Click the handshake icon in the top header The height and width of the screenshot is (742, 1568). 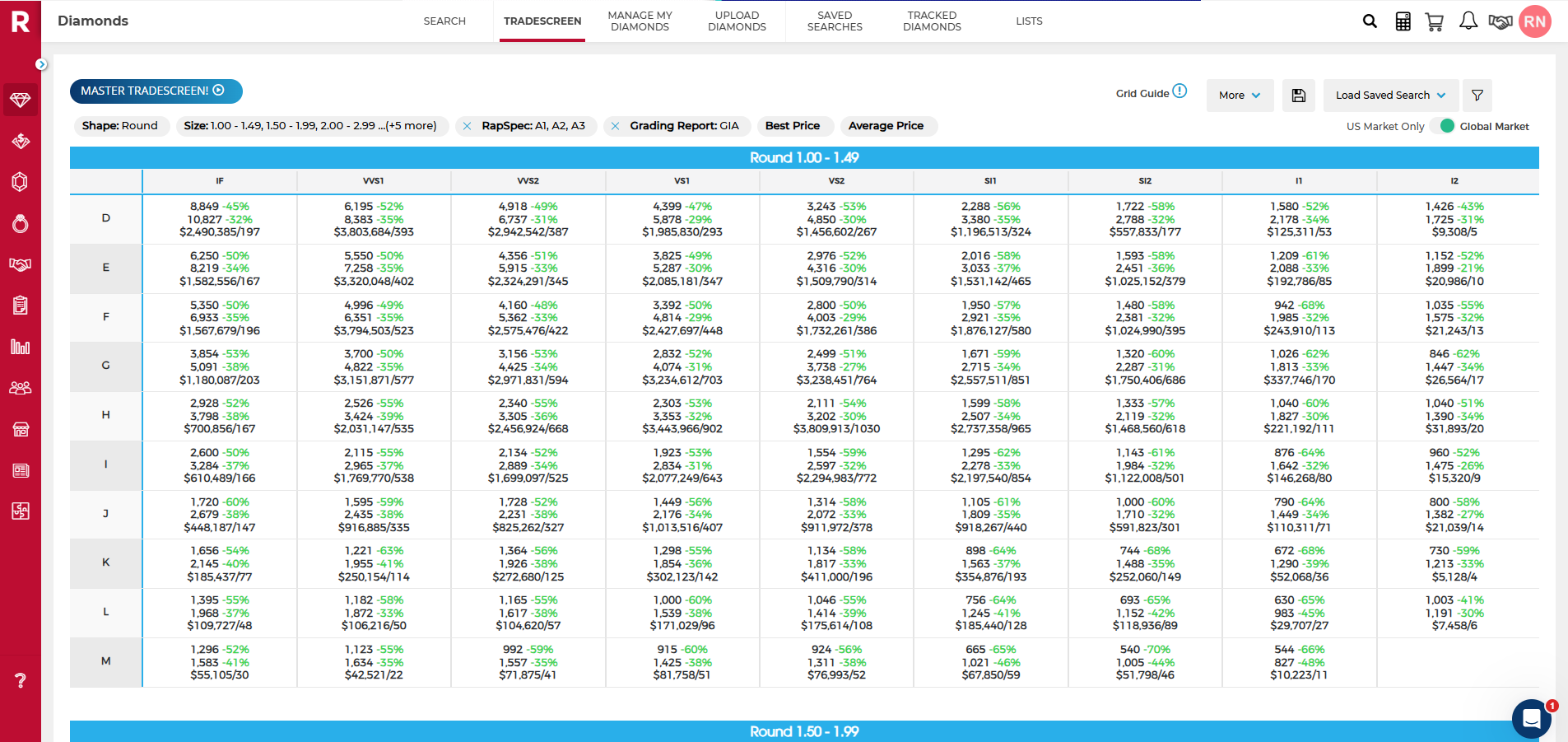click(x=1501, y=21)
